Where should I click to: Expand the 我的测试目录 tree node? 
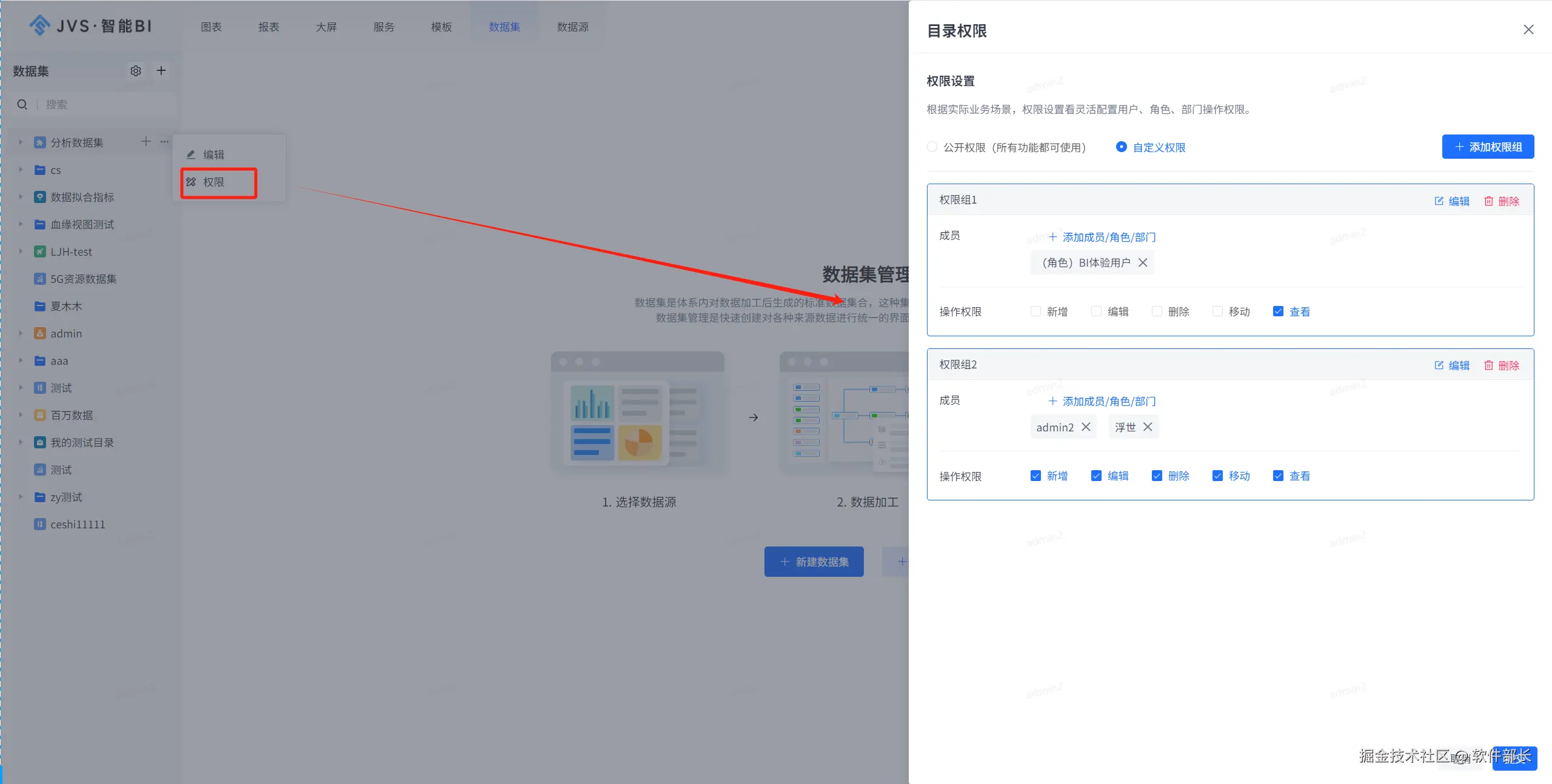21,442
